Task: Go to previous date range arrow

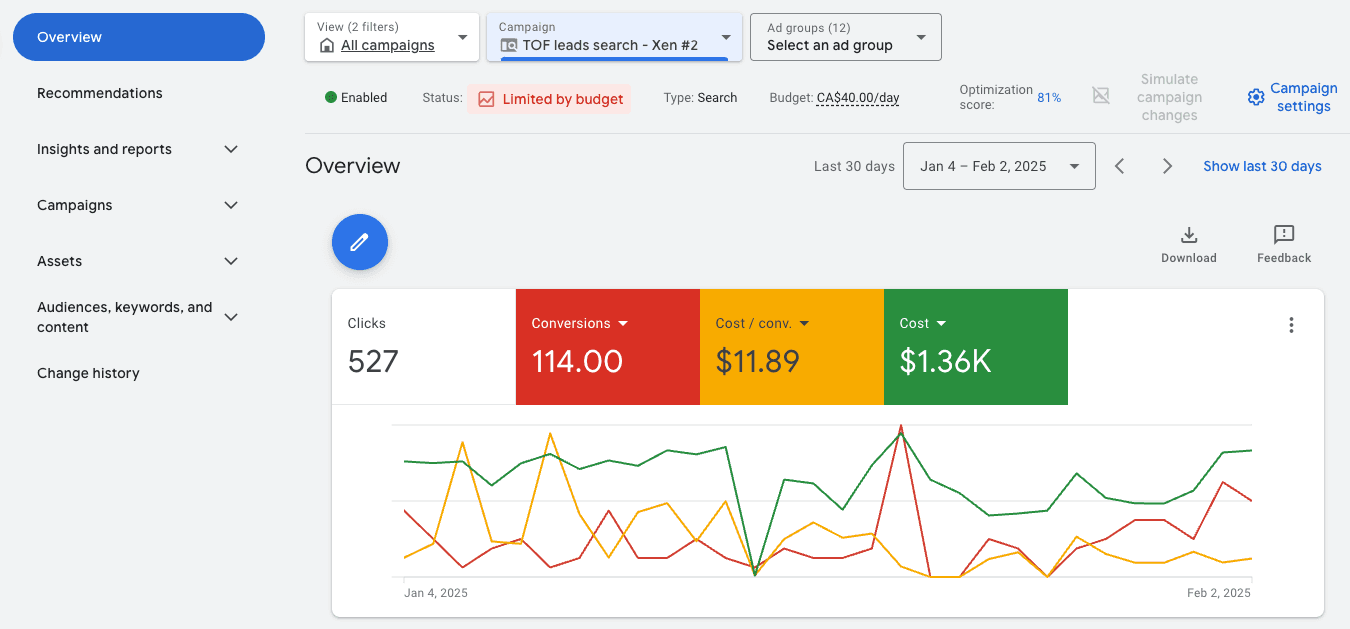Action: [x=1120, y=166]
